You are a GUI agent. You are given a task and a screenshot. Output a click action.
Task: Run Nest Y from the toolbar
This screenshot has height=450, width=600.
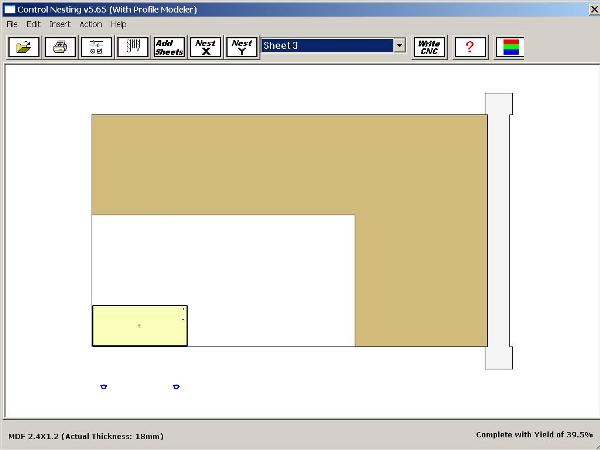241,46
